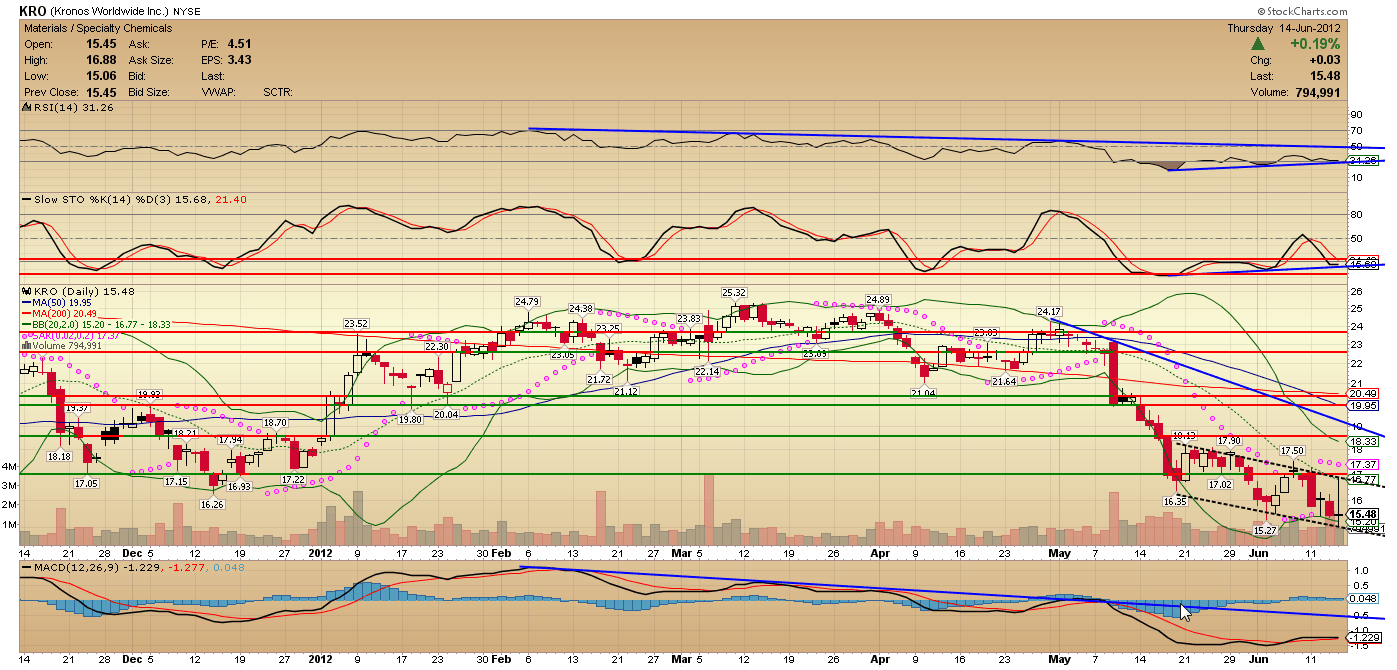Screen dimensions: 1397x670
Task: Click the Materials / Specialty Chemicals sector text
Action: pos(99,29)
